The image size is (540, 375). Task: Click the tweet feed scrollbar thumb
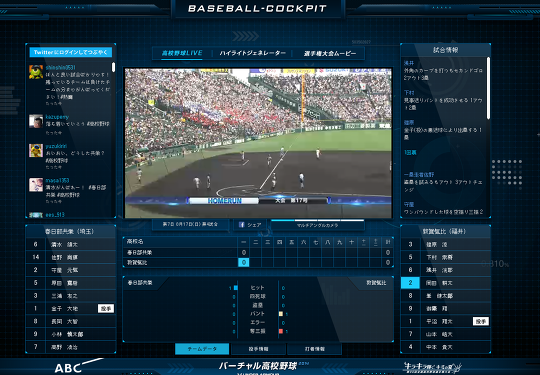[x=114, y=67]
